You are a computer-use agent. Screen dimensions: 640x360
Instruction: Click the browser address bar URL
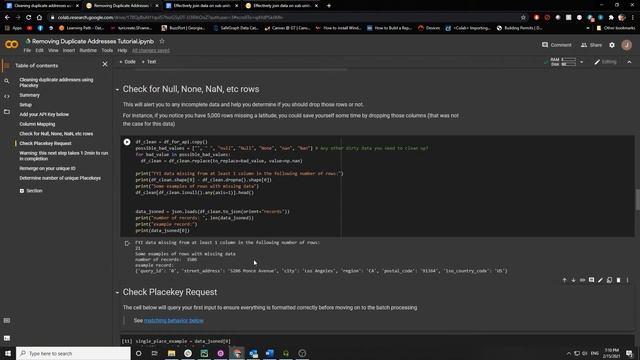click(170, 18)
